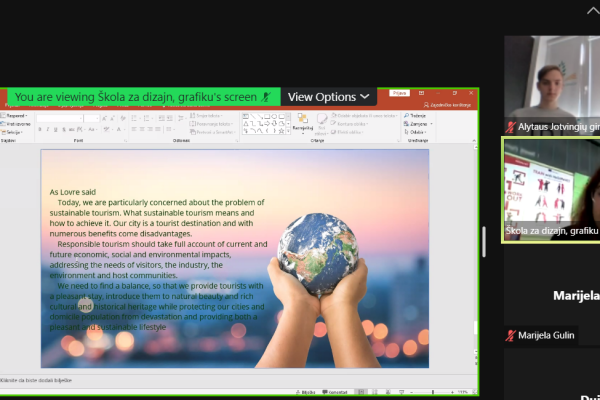The width and height of the screenshot is (600, 400).
Task: Choose text highlight color
Action: coord(108,129)
